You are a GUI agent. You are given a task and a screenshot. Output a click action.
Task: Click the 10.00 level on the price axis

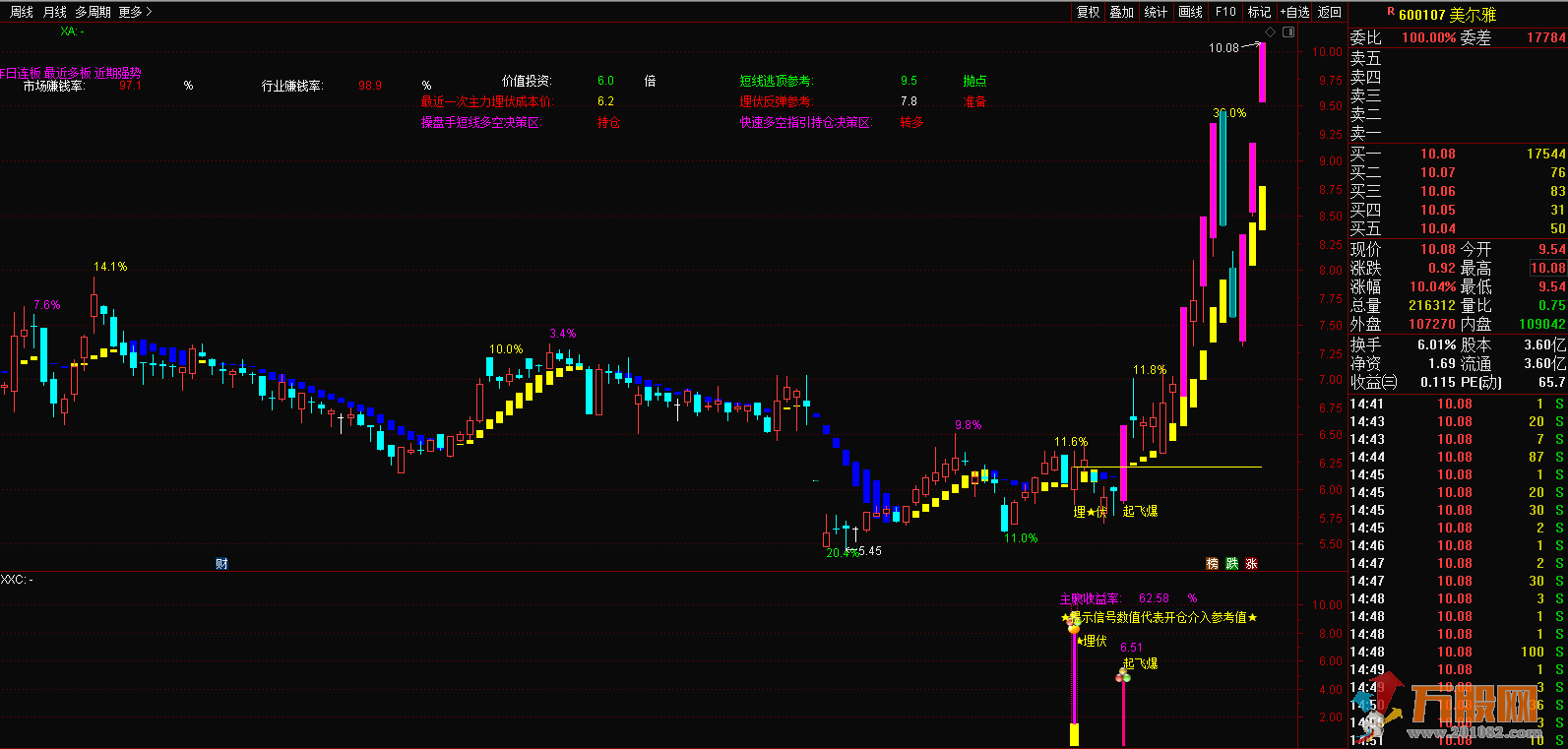pos(1328,52)
